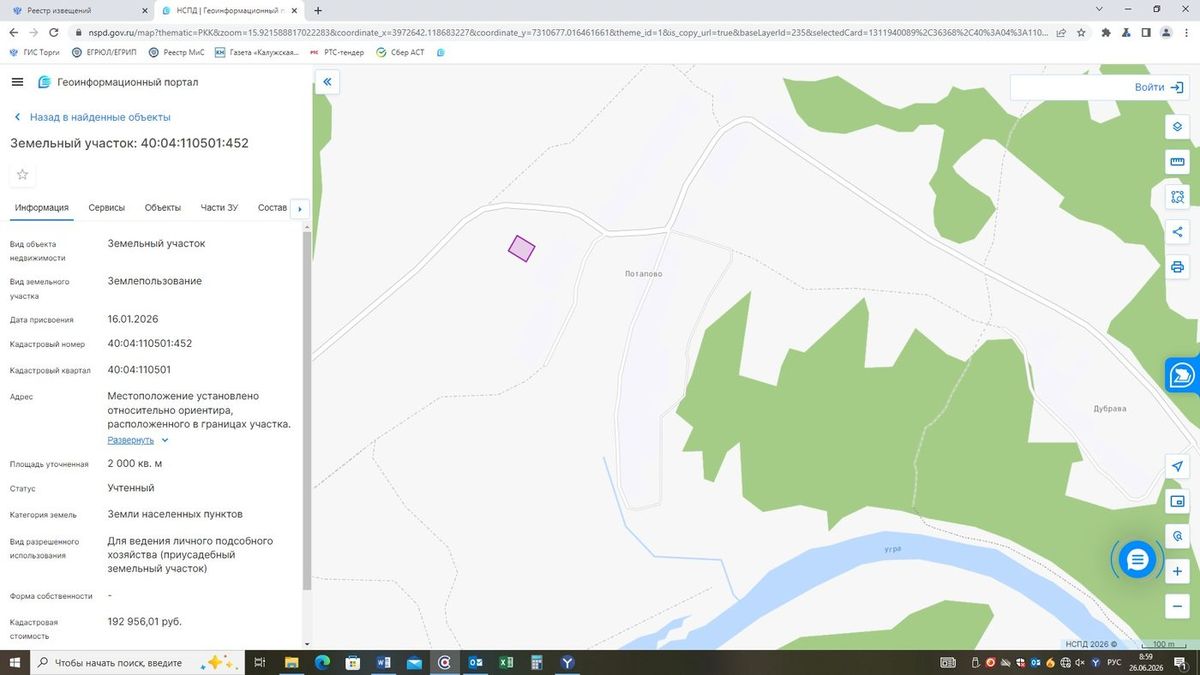Launch Word from the taskbar

pyautogui.click(x=383, y=662)
